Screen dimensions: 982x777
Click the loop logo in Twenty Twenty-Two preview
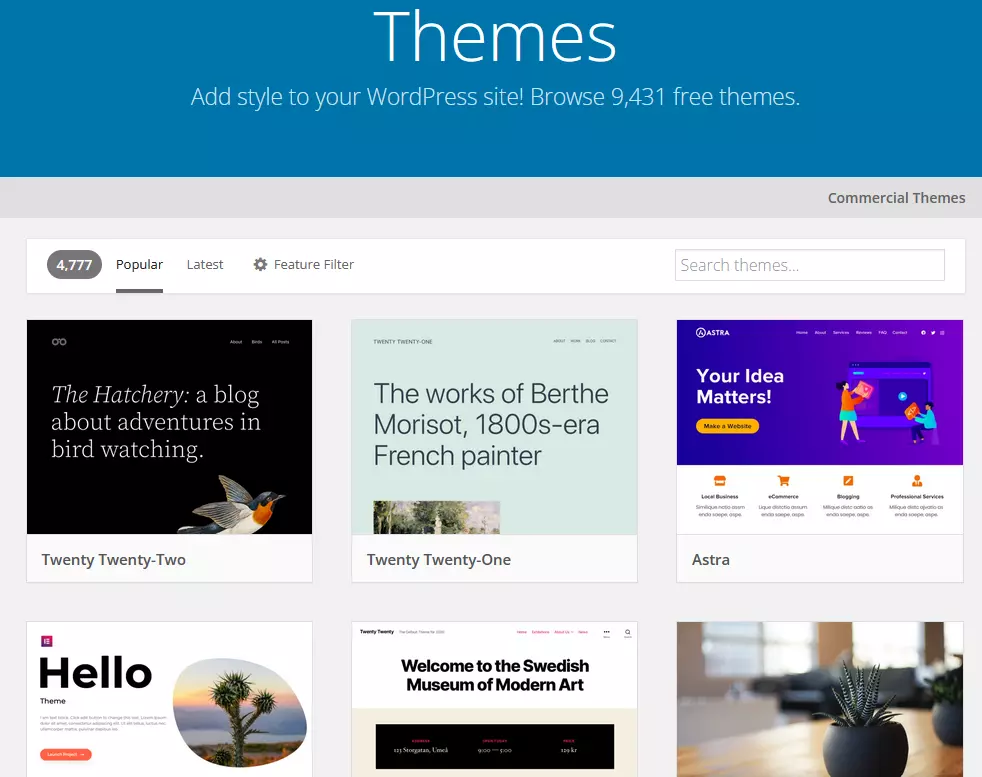(59, 342)
